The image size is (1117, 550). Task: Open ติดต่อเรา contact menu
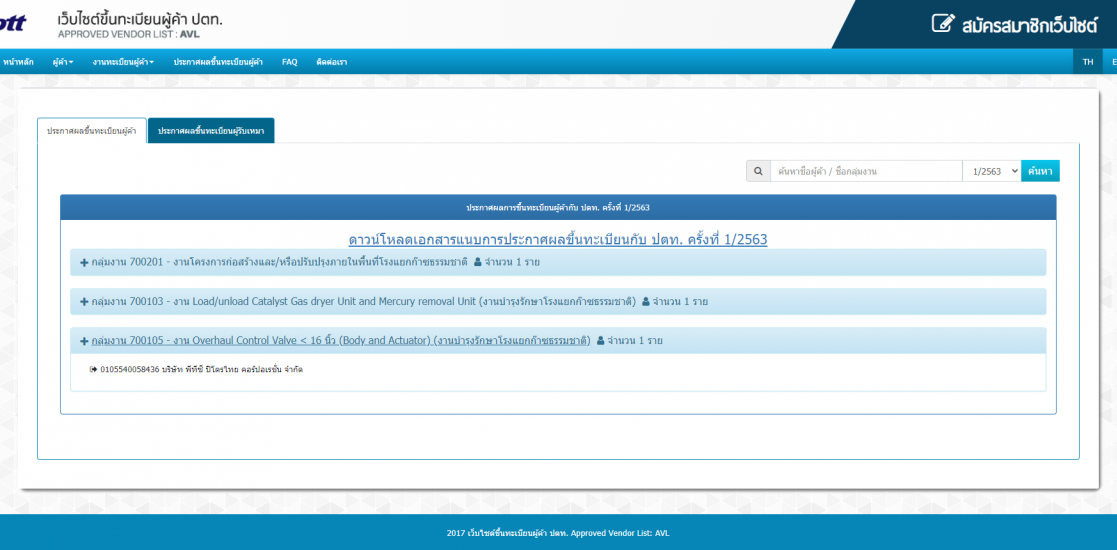pyautogui.click(x=332, y=62)
